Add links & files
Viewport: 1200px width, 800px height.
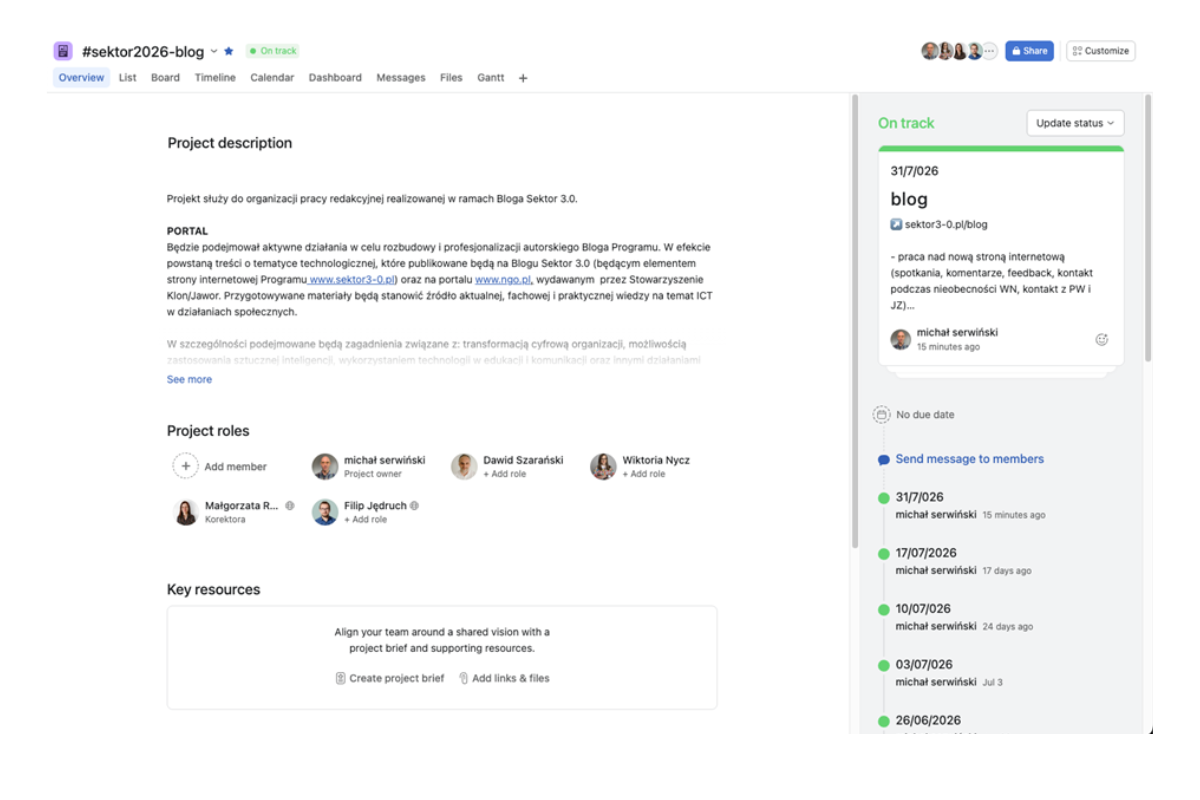tap(504, 678)
